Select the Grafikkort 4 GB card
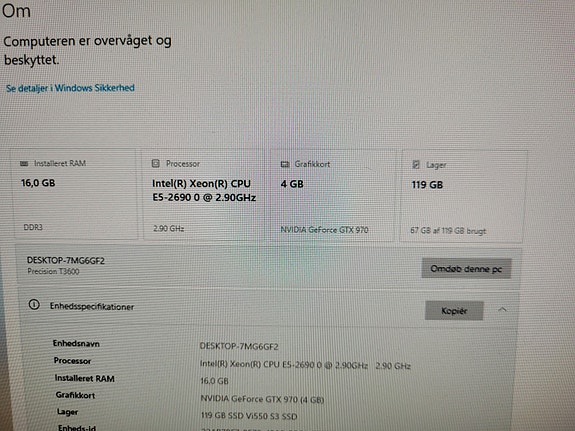 pos(334,196)
